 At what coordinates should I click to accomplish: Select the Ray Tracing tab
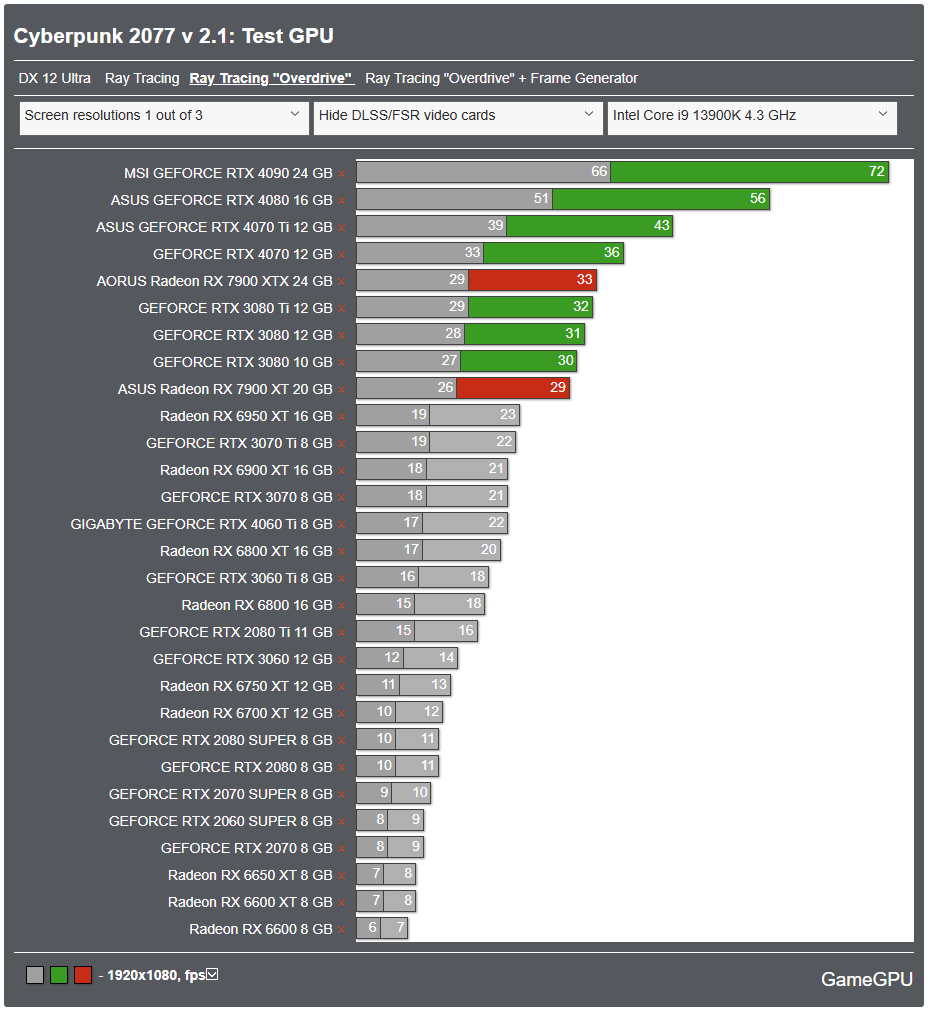(x=142, y=78)
